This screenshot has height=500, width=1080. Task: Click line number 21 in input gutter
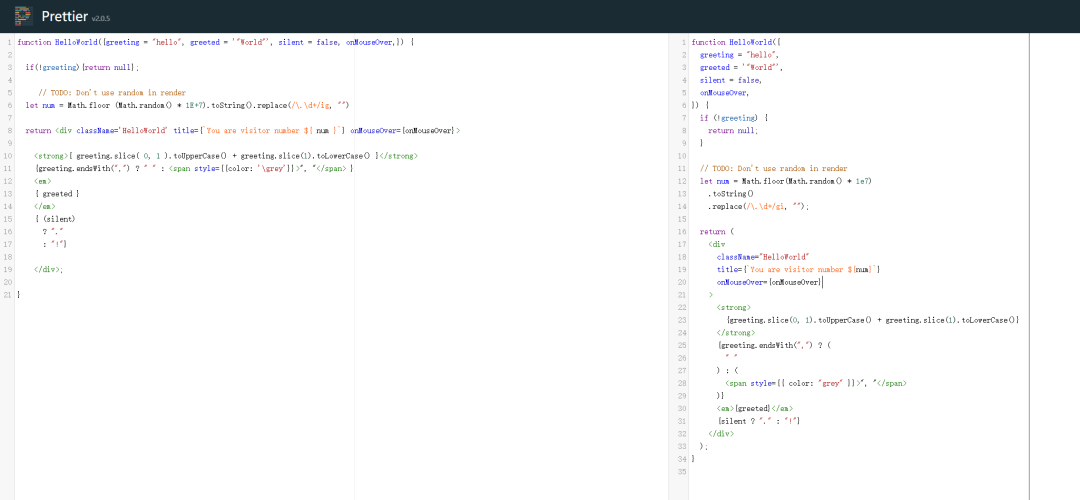tap(8, 294)
